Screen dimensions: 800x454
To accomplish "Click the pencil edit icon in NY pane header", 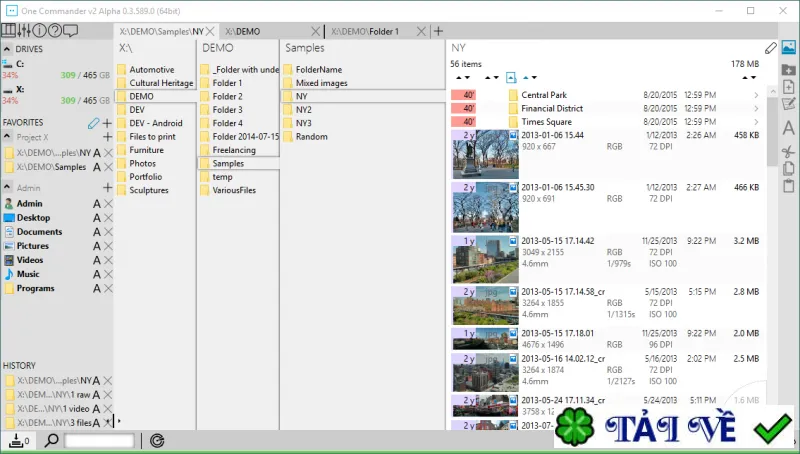I will 770,48.
